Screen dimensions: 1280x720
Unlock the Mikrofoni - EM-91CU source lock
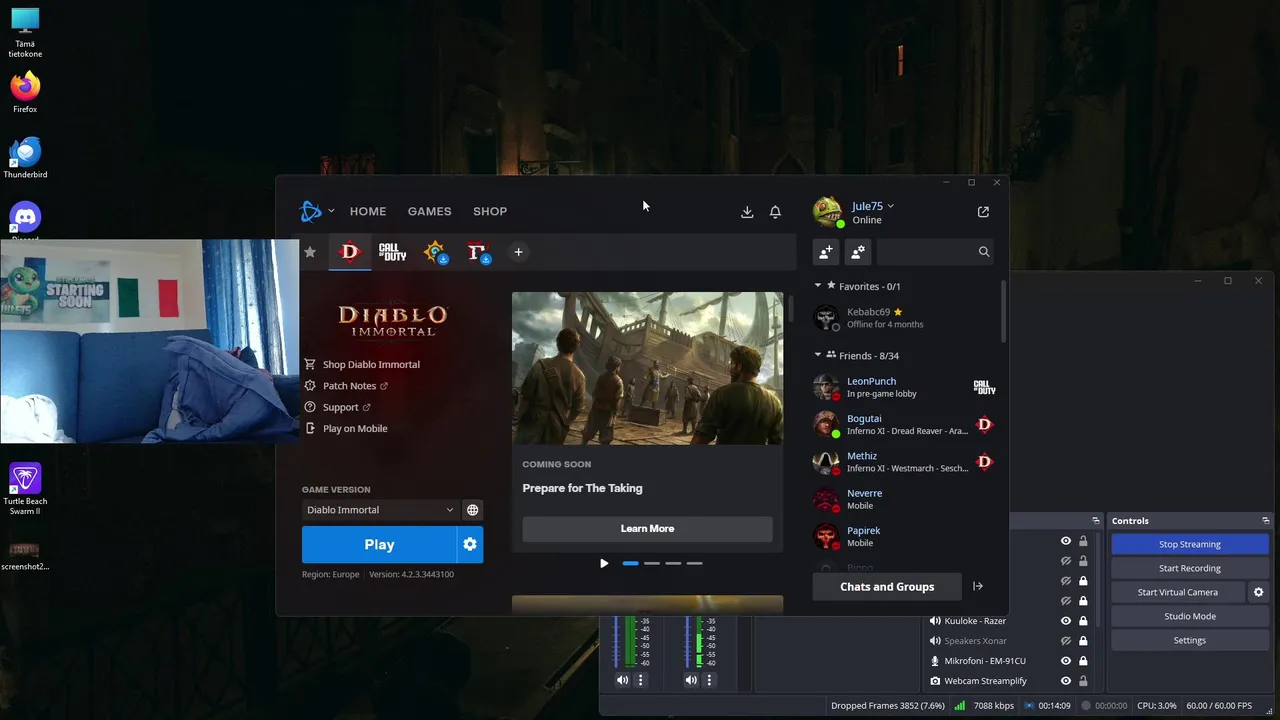pos(1083,661)
